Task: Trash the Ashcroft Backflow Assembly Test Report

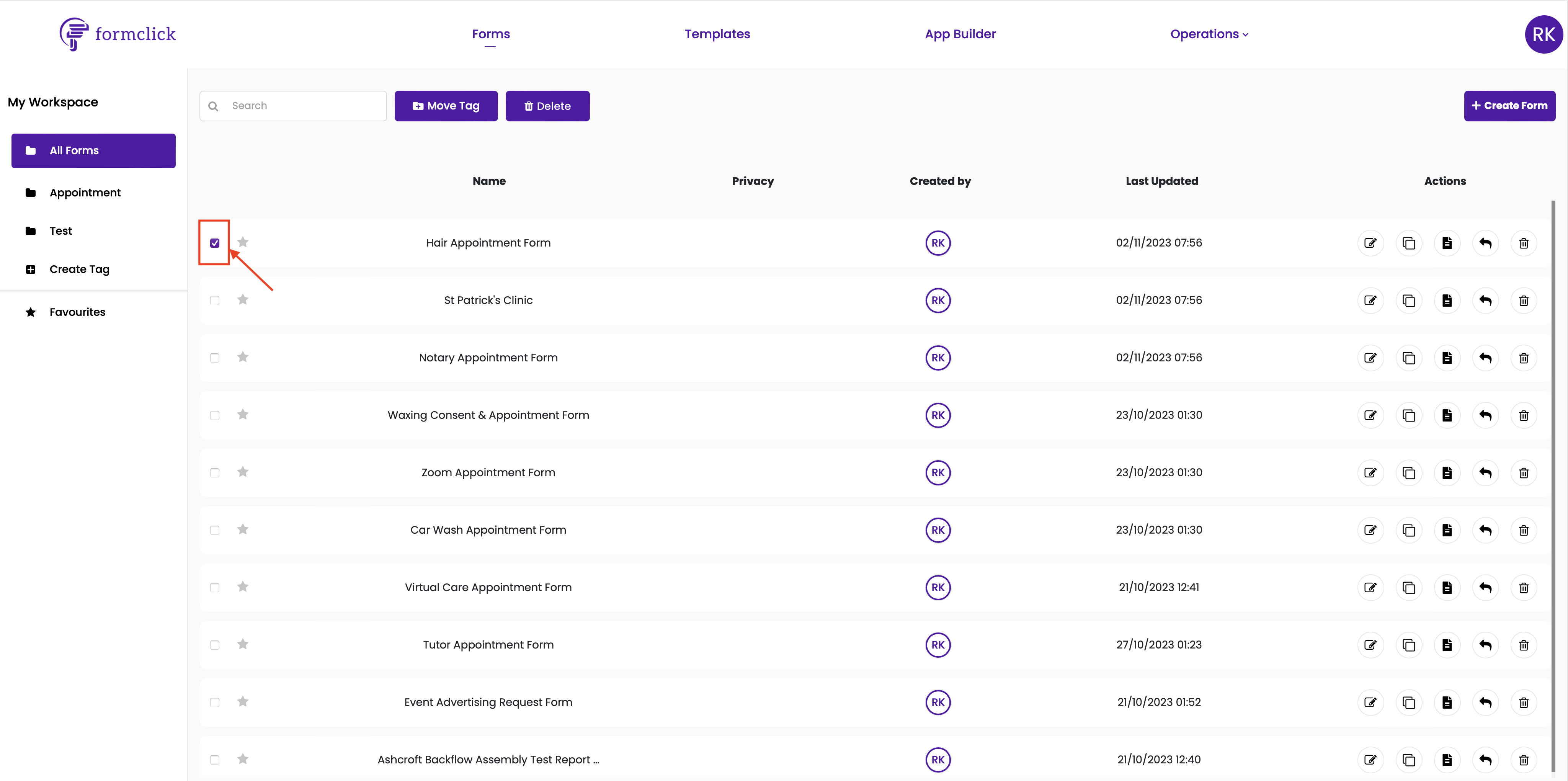Action: [1524, 760]
